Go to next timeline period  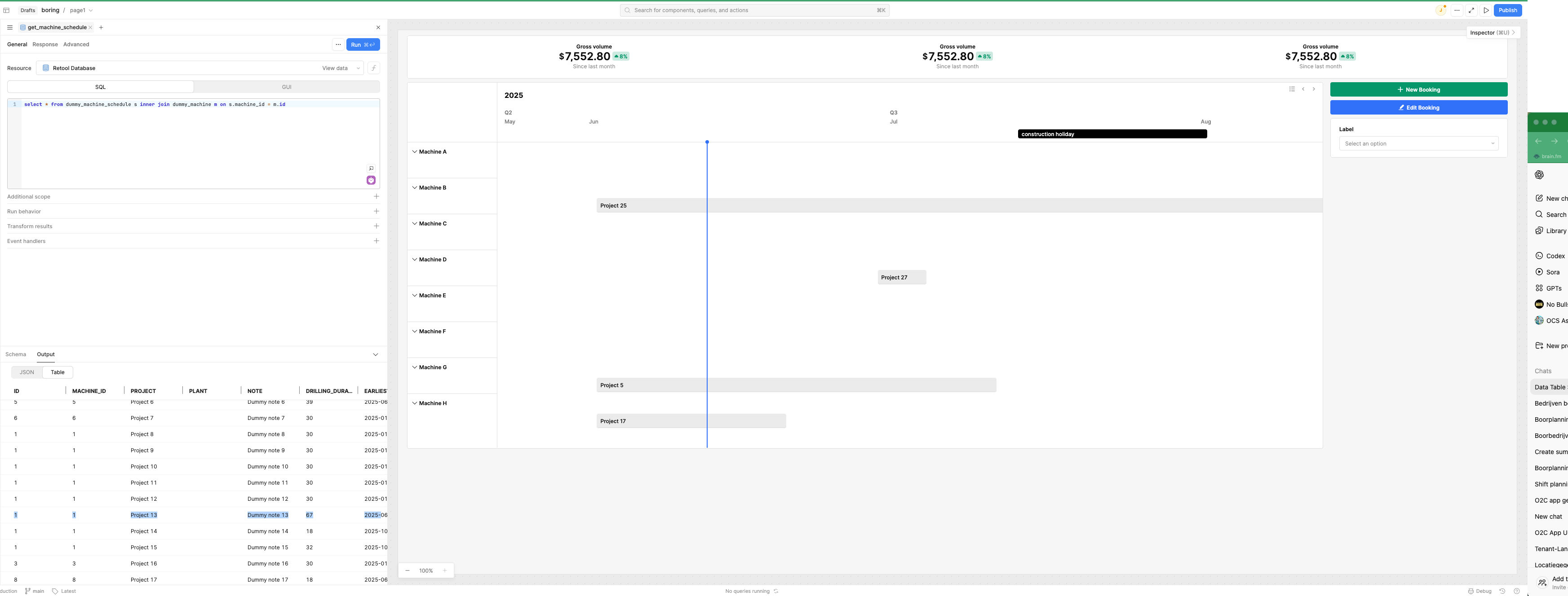tap(1314, 89)
